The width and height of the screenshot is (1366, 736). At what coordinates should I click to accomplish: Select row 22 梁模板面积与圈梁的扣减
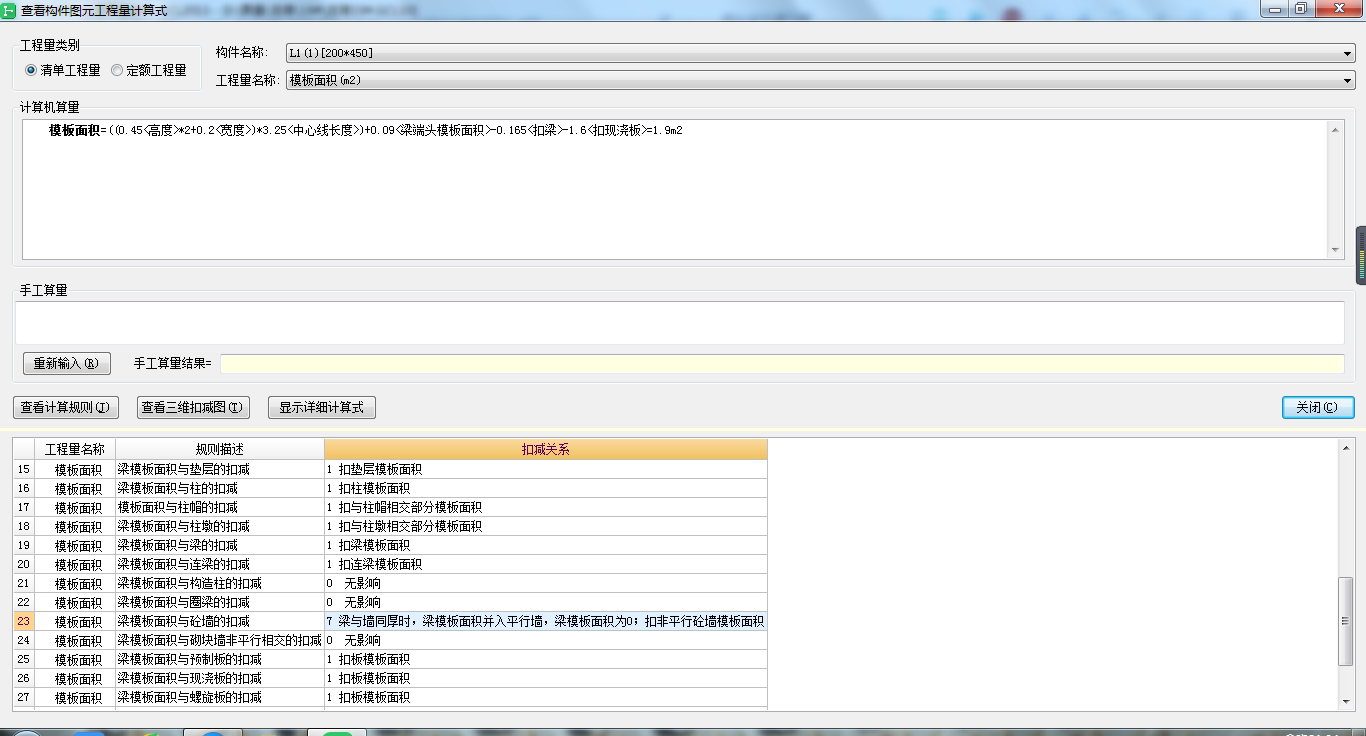(x=390, y=602)
